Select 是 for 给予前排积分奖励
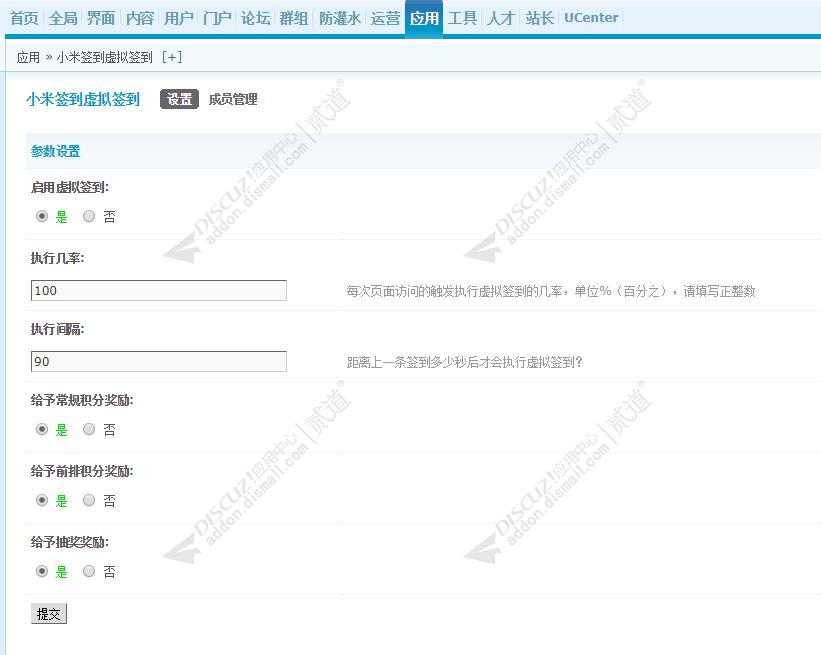Screen dimensions: 821x655 pyautogui.click(x=42, y=500)
